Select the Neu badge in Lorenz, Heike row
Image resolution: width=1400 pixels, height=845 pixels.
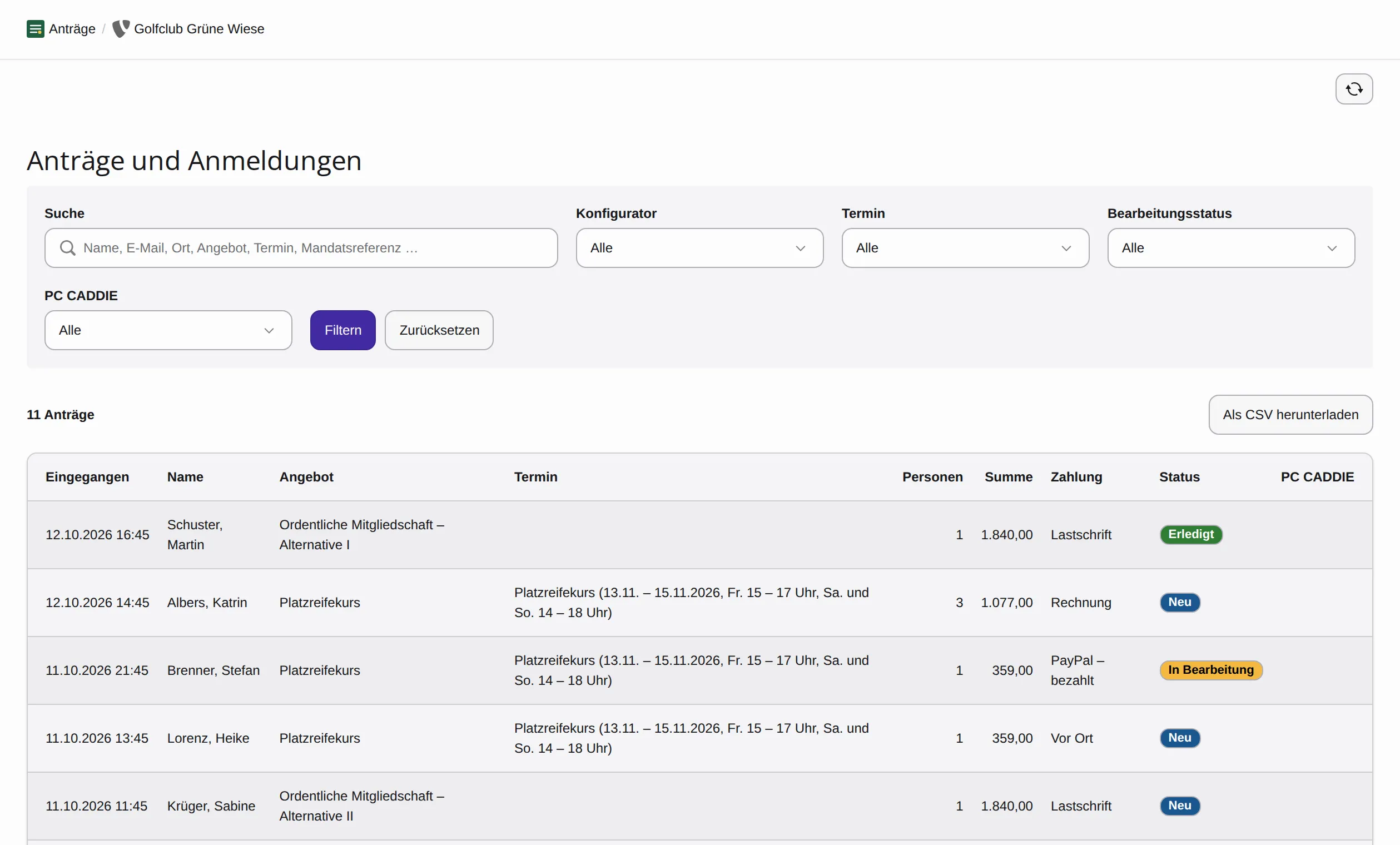click(x=1179, y=738)
